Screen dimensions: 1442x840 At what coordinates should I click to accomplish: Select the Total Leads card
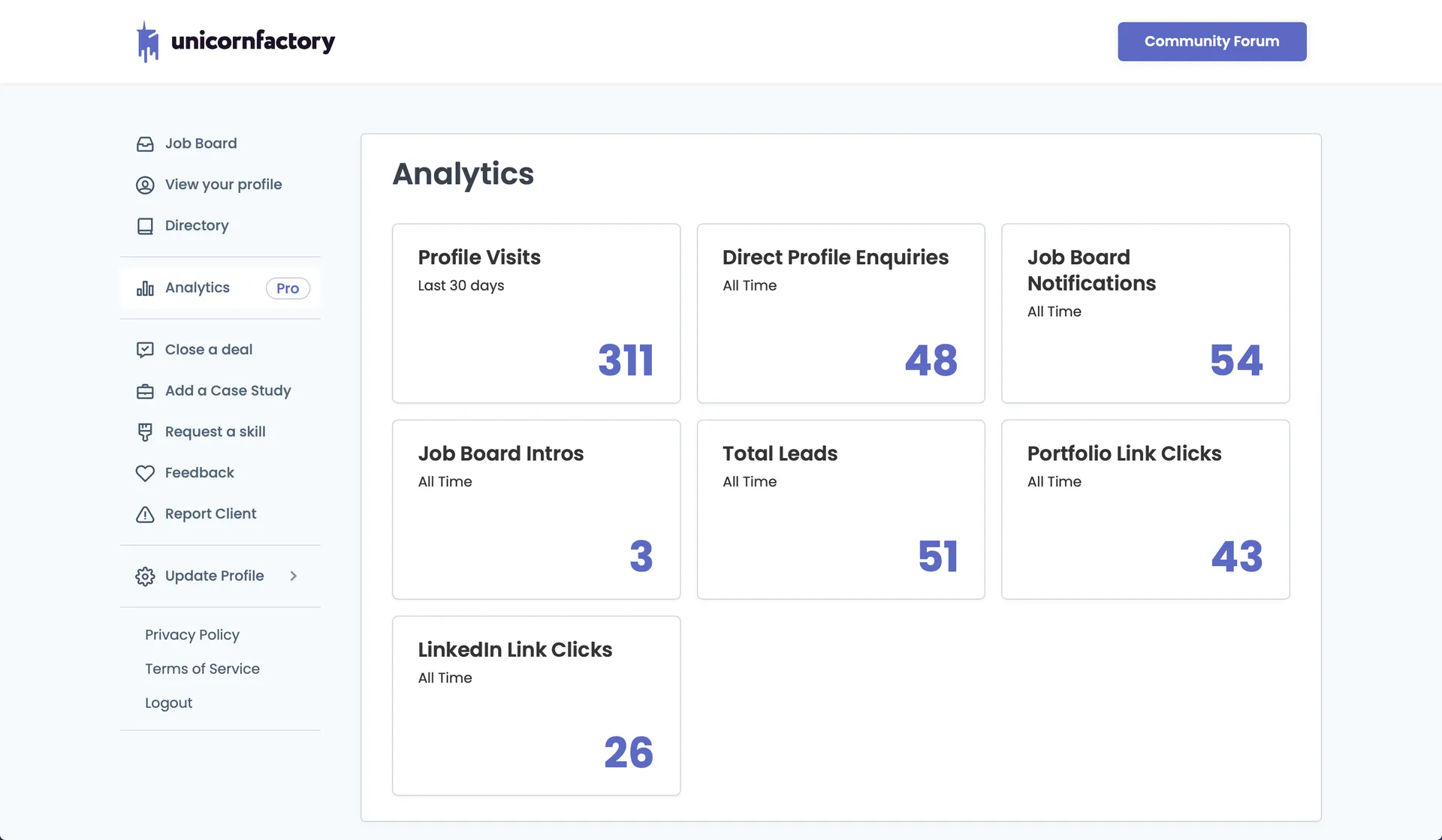pos(840,510)
